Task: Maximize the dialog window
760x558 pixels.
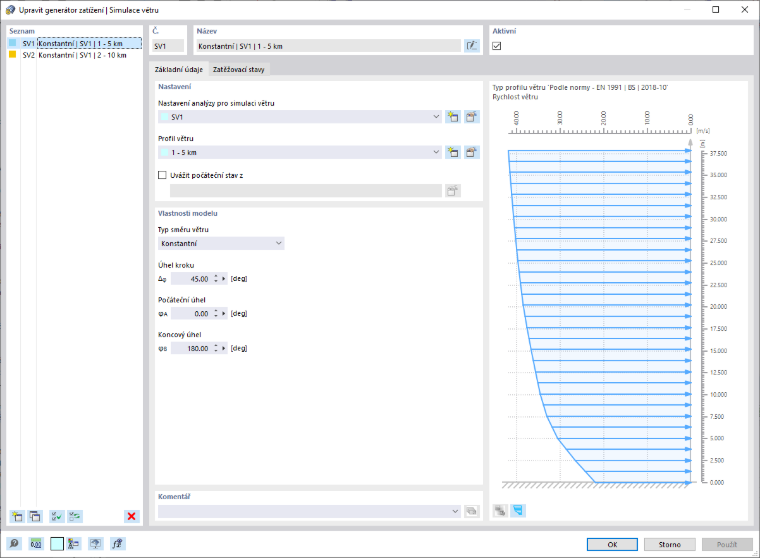Action: [x=715, y=10]
